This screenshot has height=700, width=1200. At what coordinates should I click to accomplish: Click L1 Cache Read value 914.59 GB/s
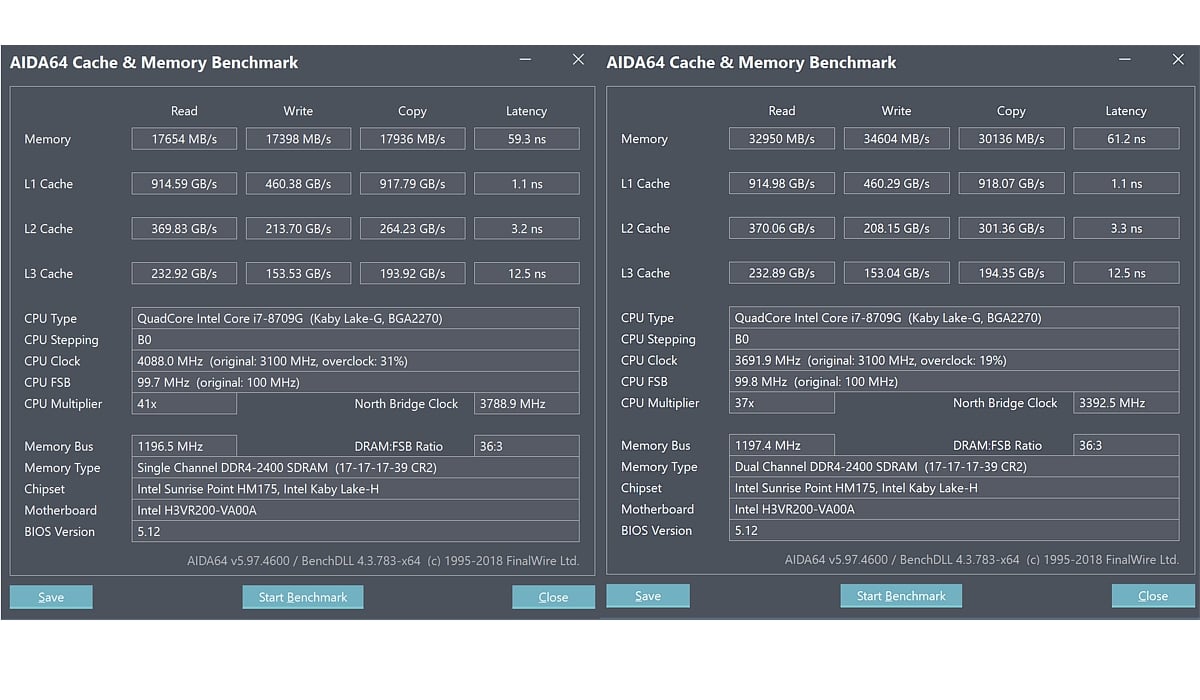point(184,184)
